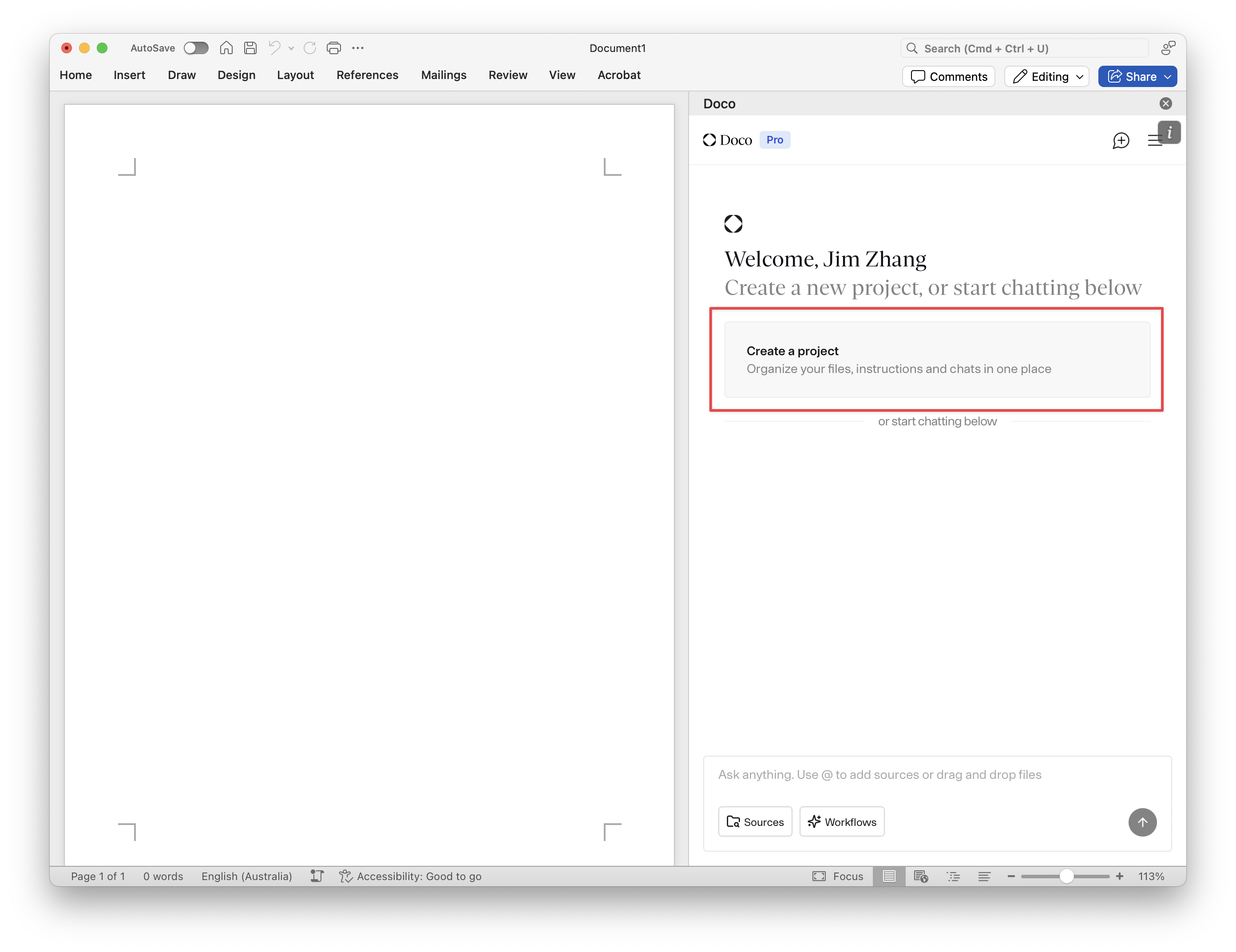Image resolution: width=1236 pixels, height=952 pixels.
Task: Open the Mailings ribbon tab
Action: [x=444, y=75]
